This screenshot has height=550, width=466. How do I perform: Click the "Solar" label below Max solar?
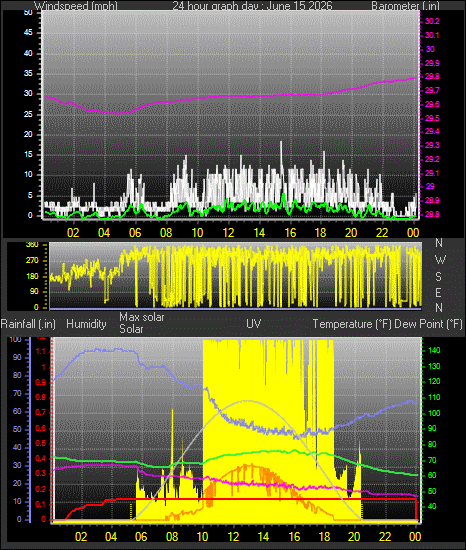[131, 329]
